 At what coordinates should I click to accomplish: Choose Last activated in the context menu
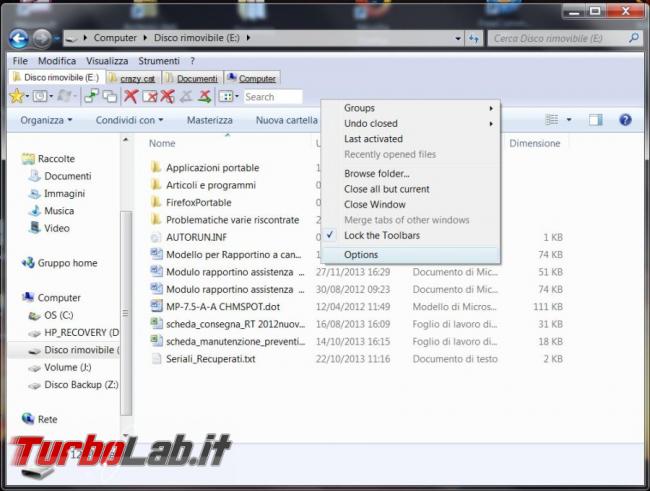411,139
